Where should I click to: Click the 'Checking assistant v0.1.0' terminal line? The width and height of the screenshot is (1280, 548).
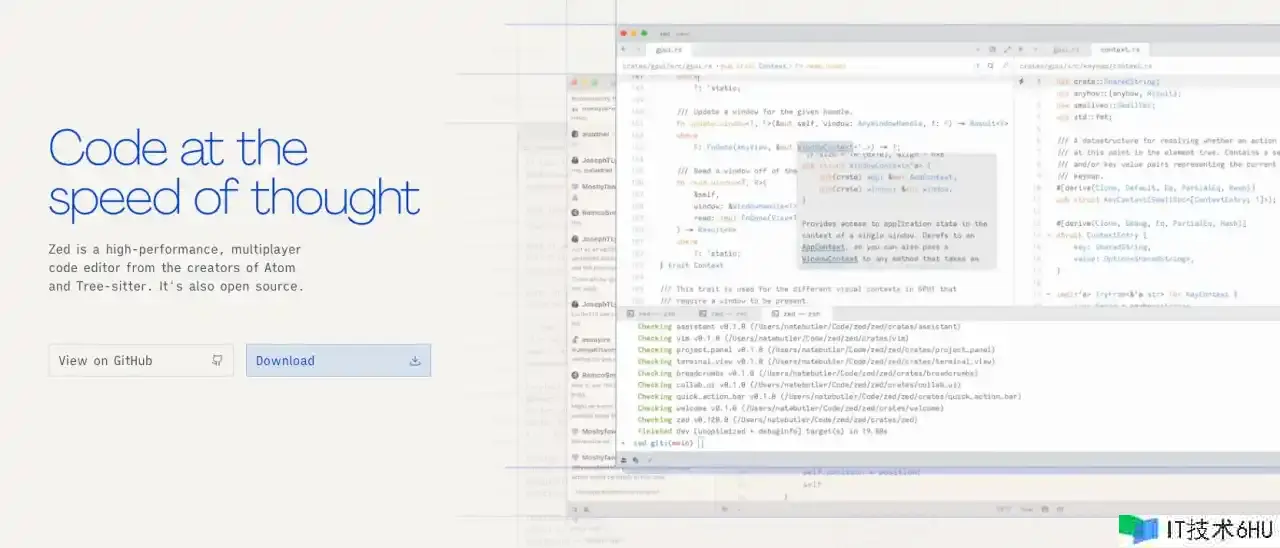[799, 326]
